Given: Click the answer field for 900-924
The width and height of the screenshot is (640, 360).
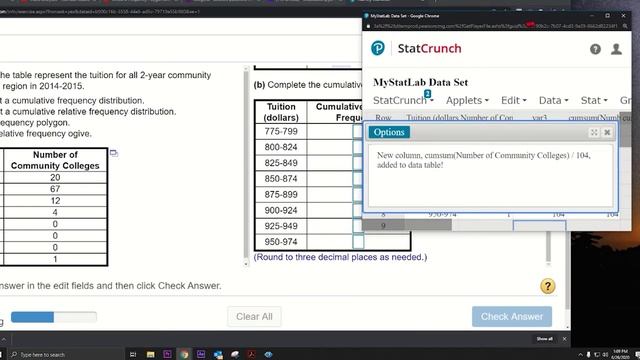Looking at the screenshot, I should (x=358, y=210).
